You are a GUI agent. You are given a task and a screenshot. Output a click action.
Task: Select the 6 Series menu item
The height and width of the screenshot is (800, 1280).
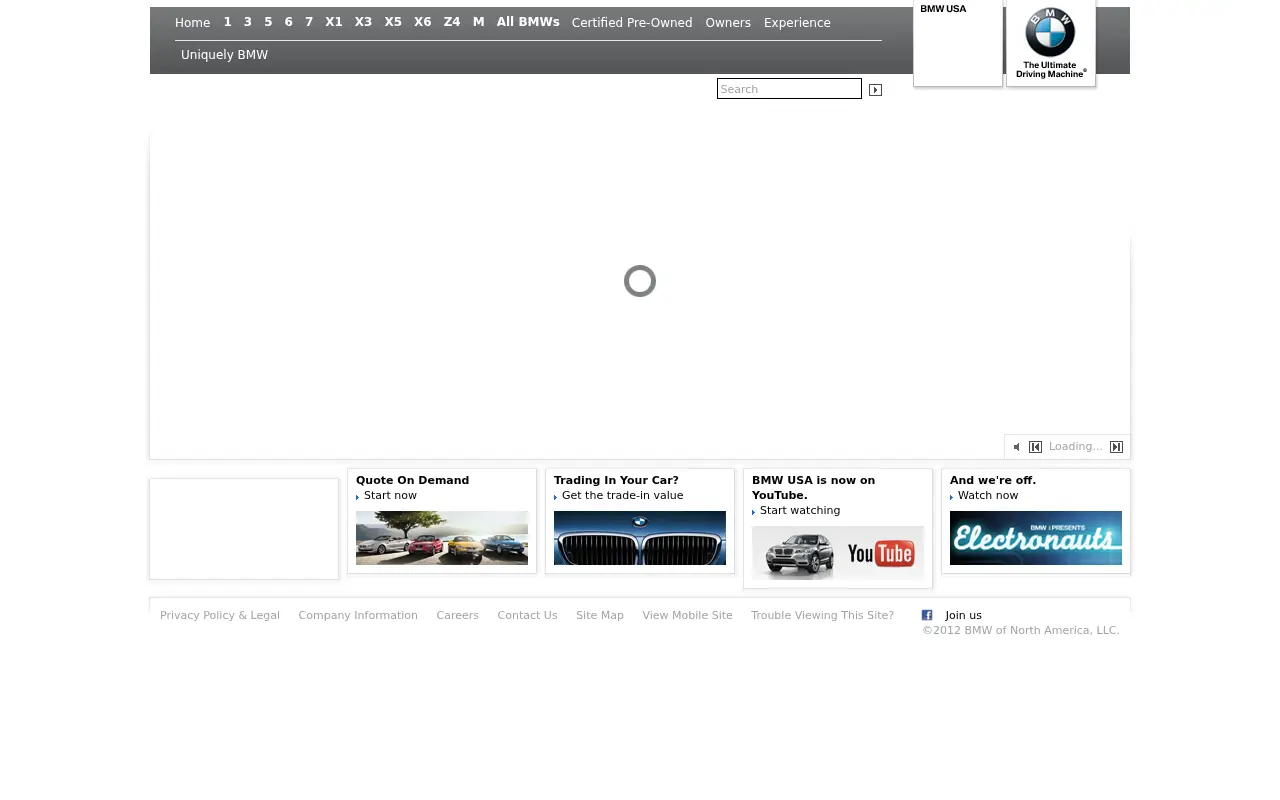[x=289, y=22]
